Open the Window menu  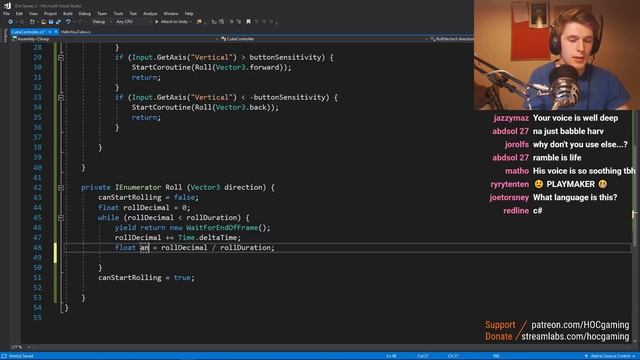[x=171, y=13]
